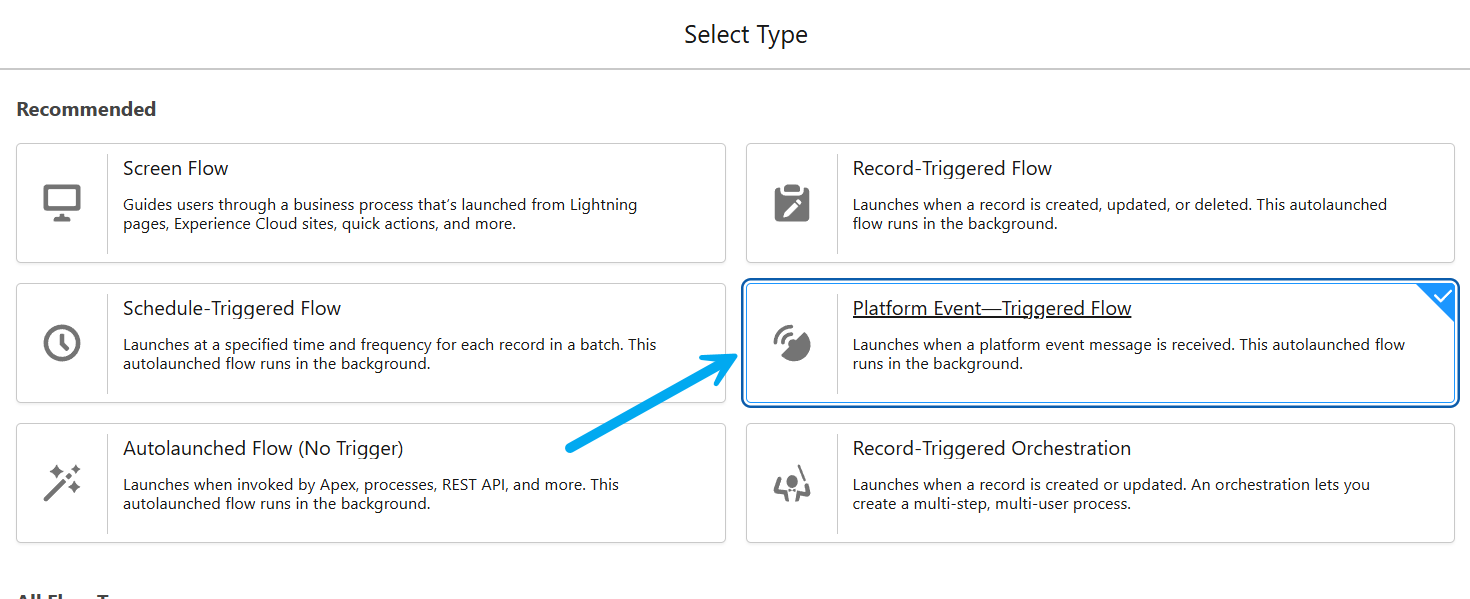Select the Record-Triggered Flow title
This screenshot has height=599, width=1470.
[x=952, y=168]
